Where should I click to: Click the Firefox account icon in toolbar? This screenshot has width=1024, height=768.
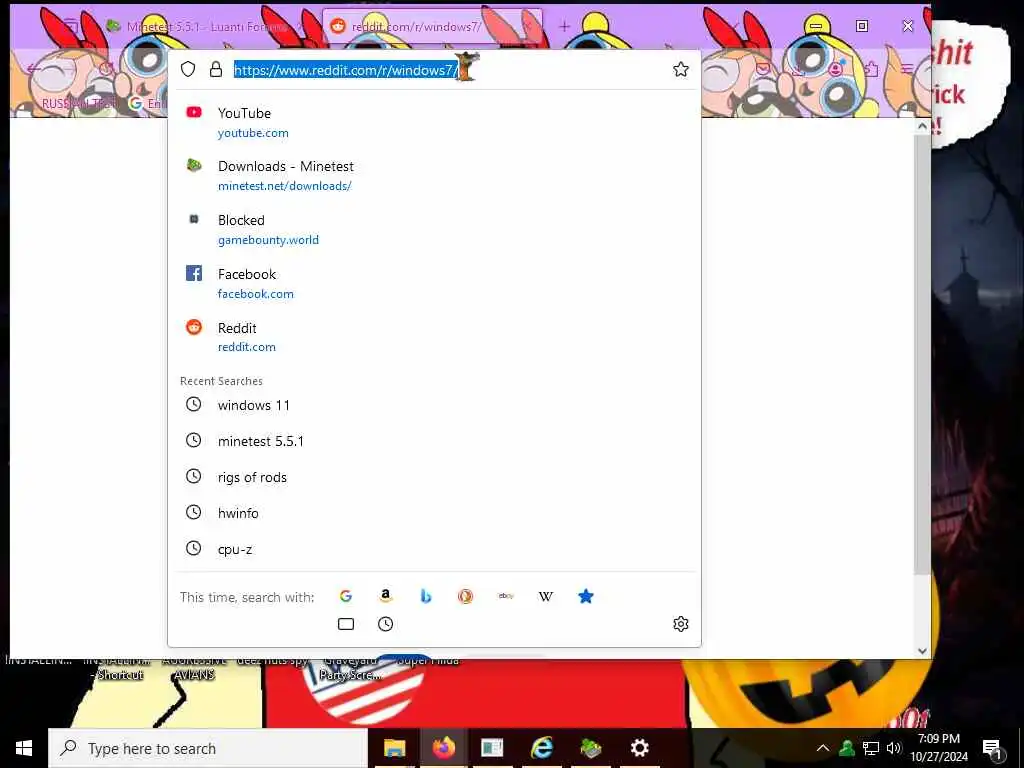coord(836,69)
